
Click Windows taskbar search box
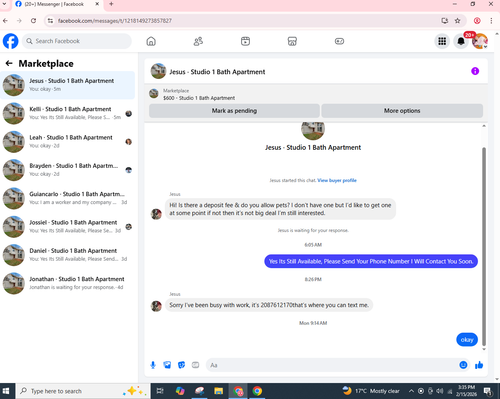coord(82,391)
